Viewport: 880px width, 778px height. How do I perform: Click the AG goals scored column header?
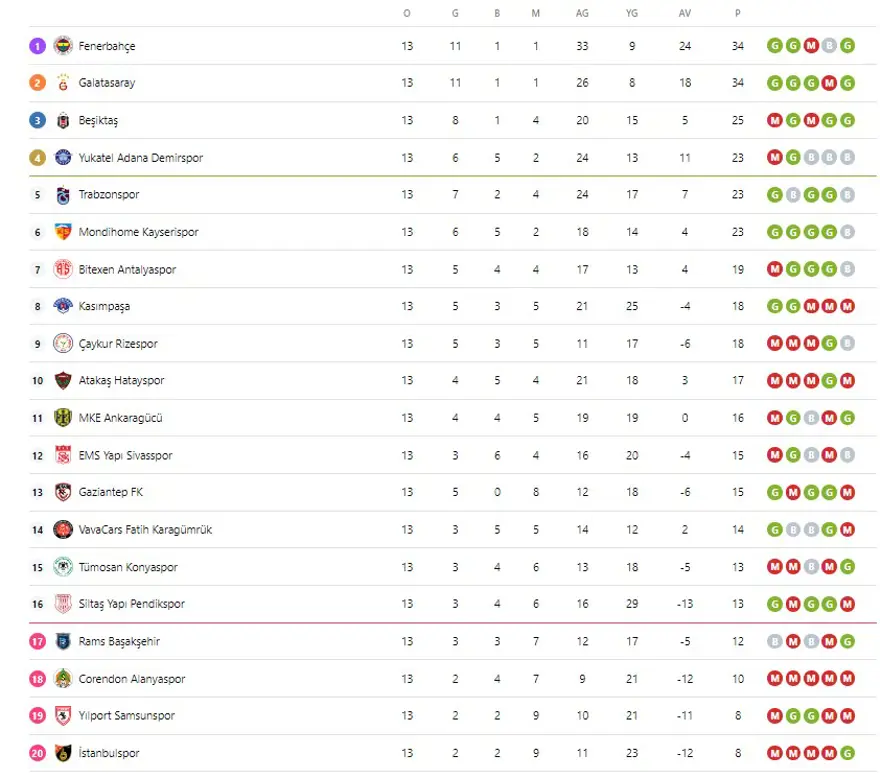tap(582, 14)
